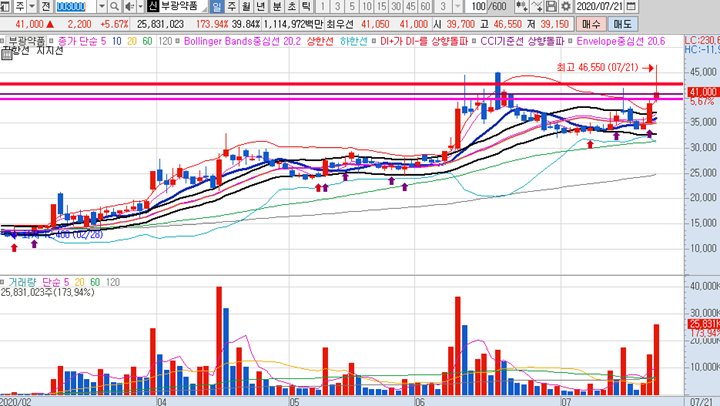The height and width of the screenshot is (406, 720).
Task: Select the 15 interval button
Action: pos(381,6)
